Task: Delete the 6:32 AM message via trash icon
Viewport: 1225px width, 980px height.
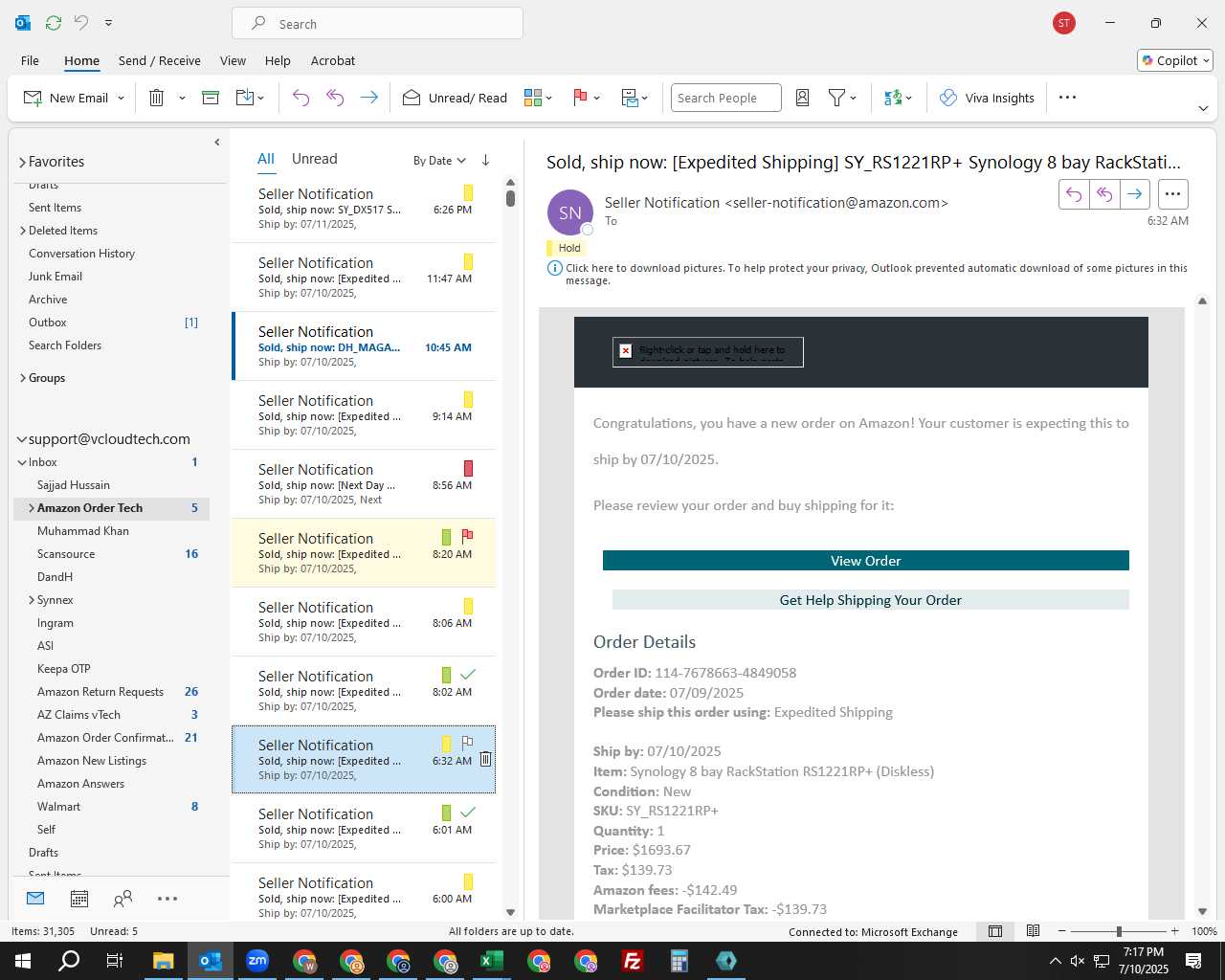Action: (485, 759)
